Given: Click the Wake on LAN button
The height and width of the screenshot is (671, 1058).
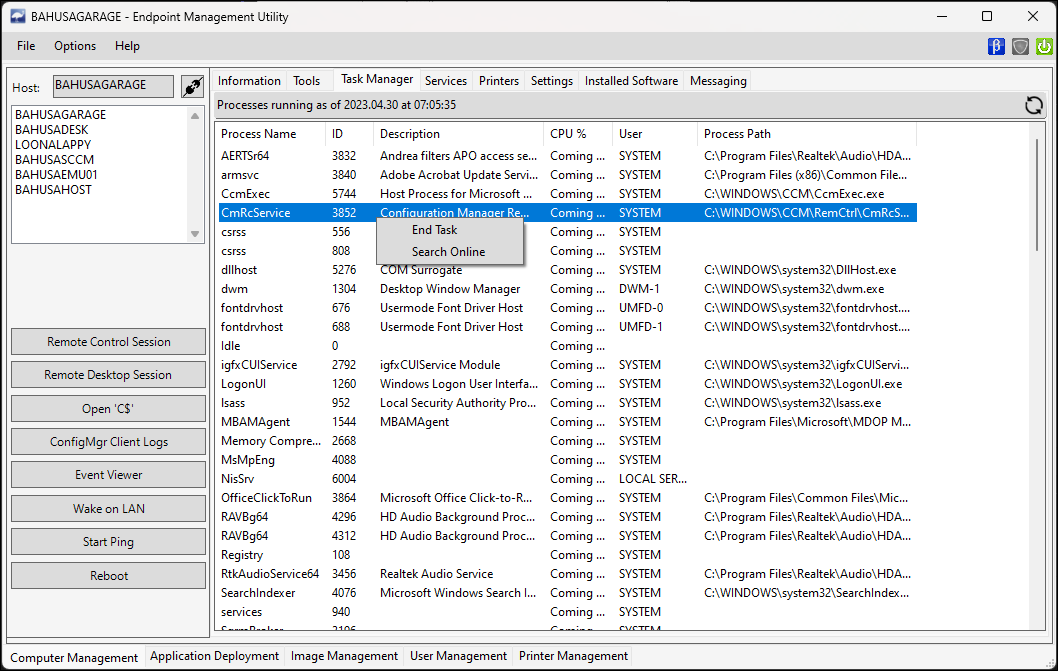Looking at the screenshot, I should (109, 509).
